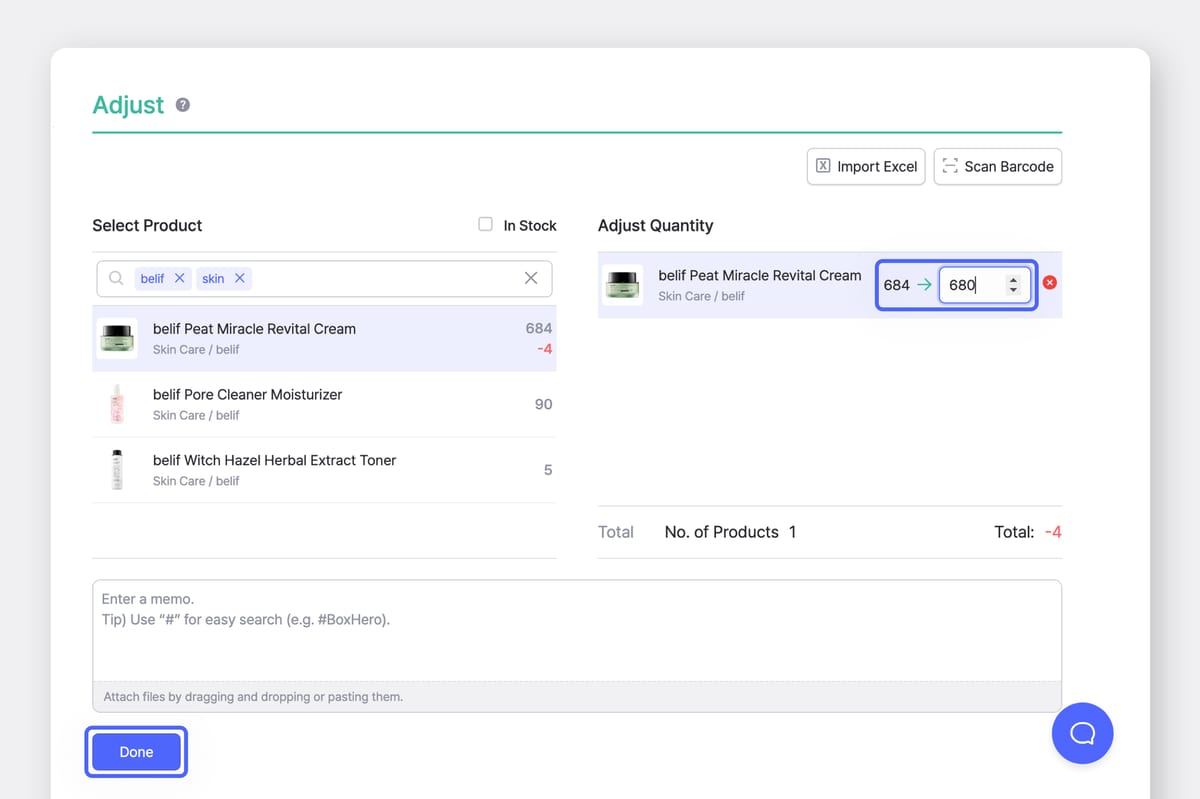Remove Peat Miracle Revital Cream from Adjust Quantity
Image resolution: width=1200 pixels, height=799 pixels.
pyautogui.click(x=1050, y=283)
